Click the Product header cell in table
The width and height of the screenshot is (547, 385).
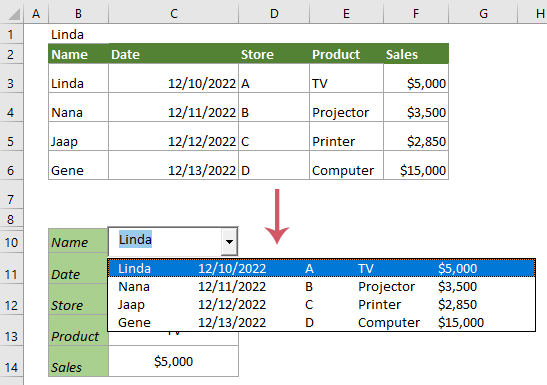click(x=346, y=54)
